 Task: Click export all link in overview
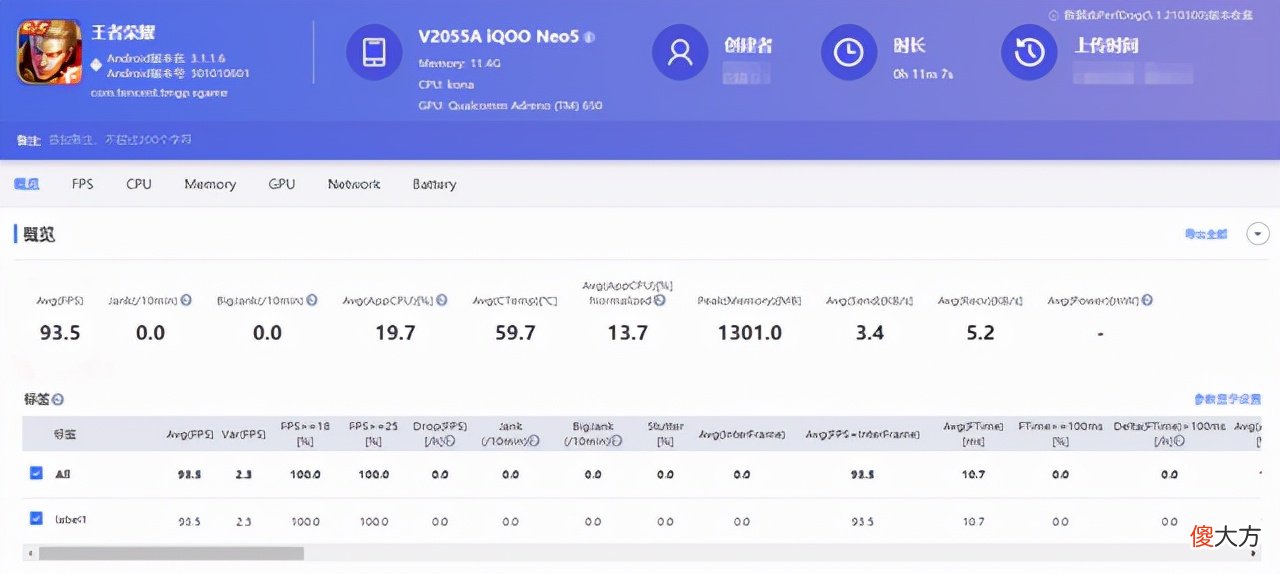pyautogui.click(x=1205, y=234)
